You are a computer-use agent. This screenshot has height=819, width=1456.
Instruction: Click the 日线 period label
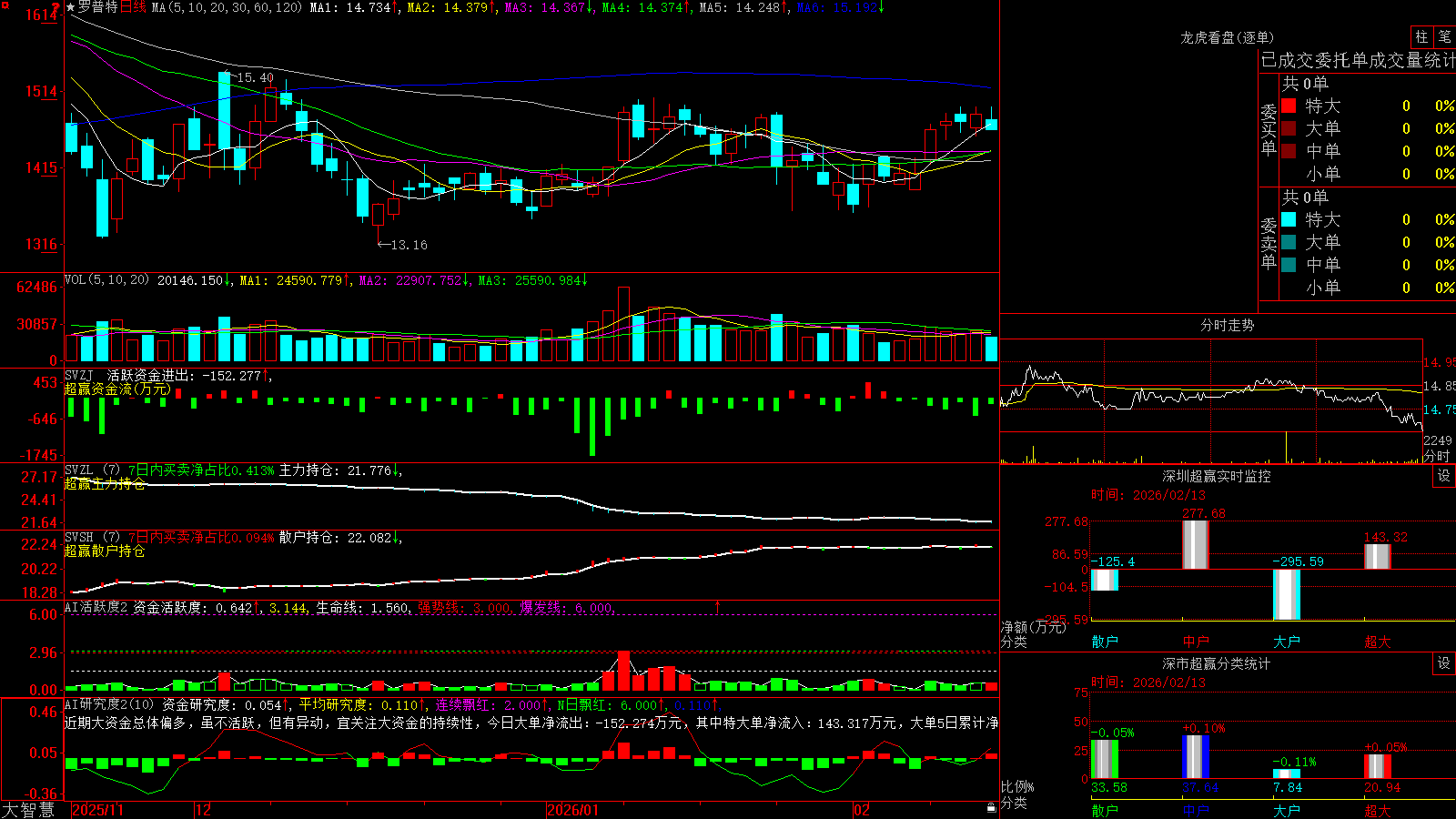[x=133, y=7]
